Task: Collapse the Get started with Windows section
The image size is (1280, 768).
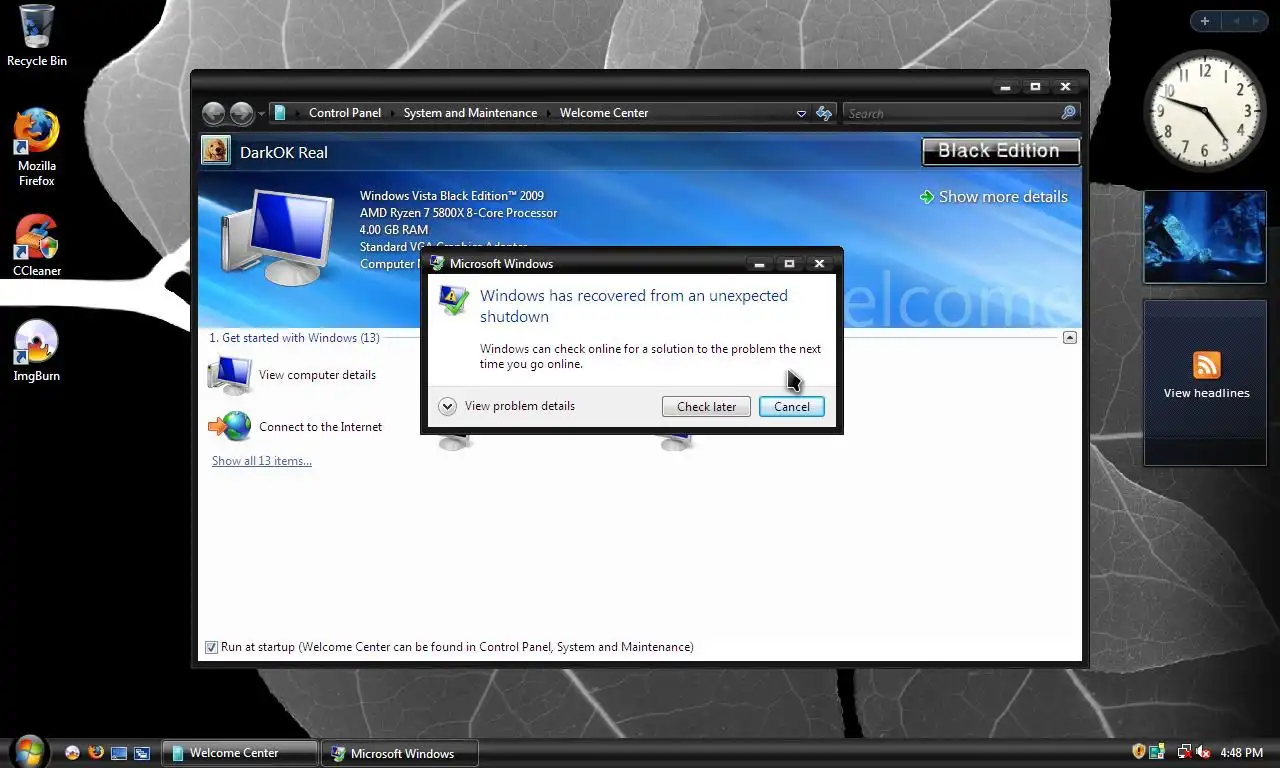Action: (1069, 338)
